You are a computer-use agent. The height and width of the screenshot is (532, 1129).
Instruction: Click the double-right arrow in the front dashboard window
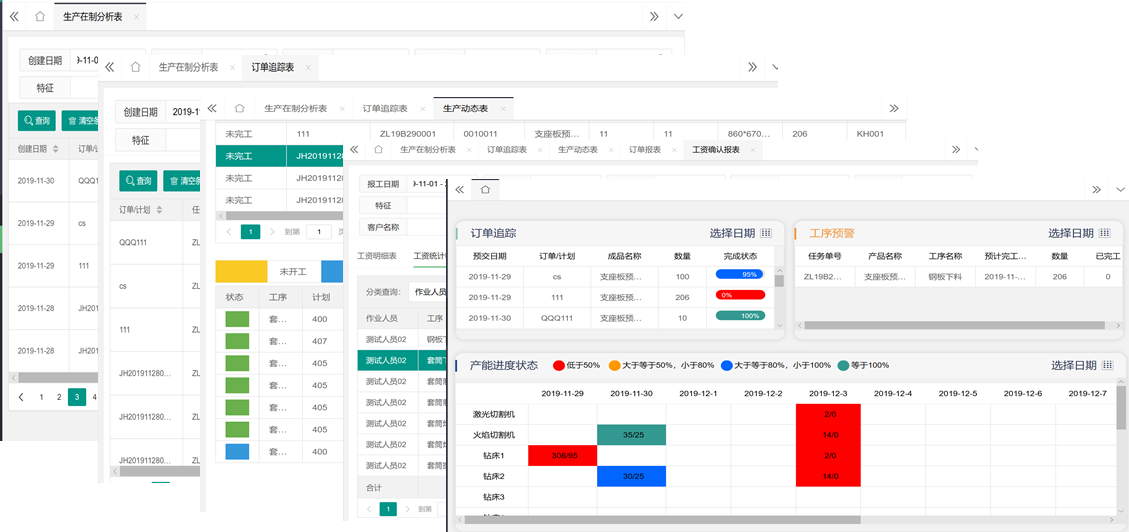1096,189
